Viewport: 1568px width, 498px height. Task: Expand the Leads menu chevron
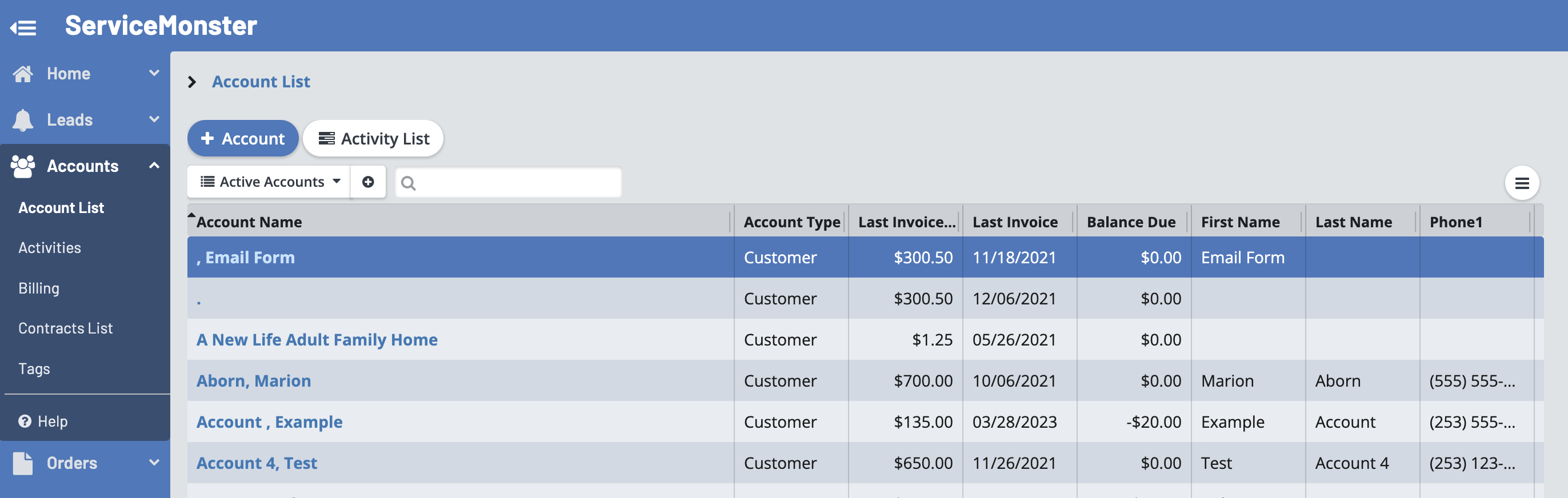coord(154,119)
